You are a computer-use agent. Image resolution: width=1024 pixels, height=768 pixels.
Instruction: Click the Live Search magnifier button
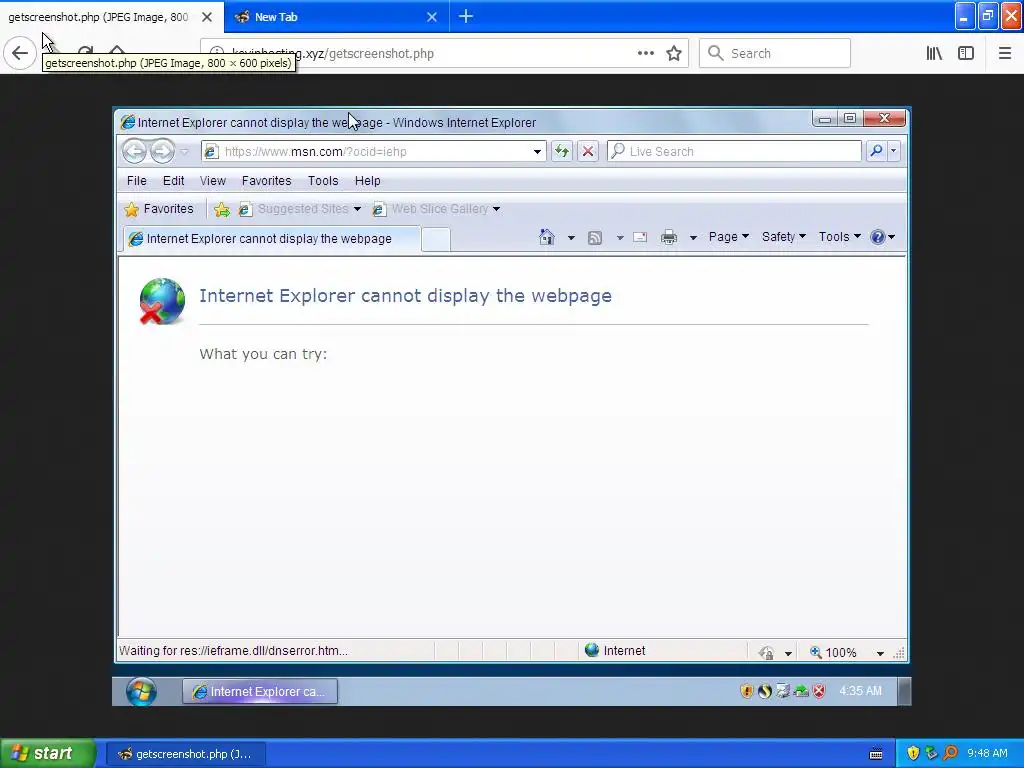(x=876, y=152)
